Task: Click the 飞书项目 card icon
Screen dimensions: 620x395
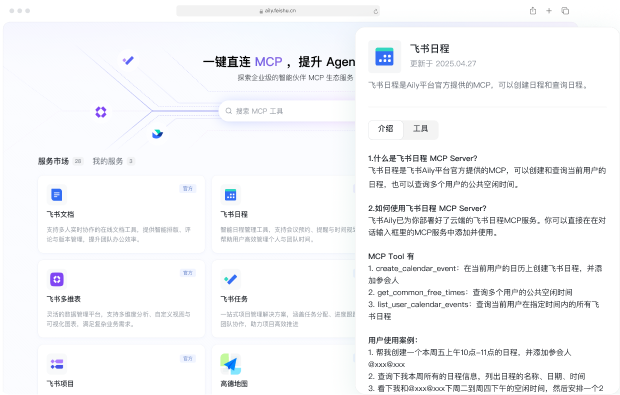Action: tap(57, 364)
